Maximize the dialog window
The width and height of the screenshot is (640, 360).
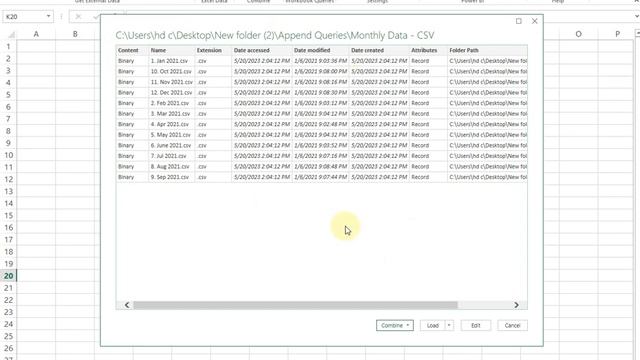point(518,21)
